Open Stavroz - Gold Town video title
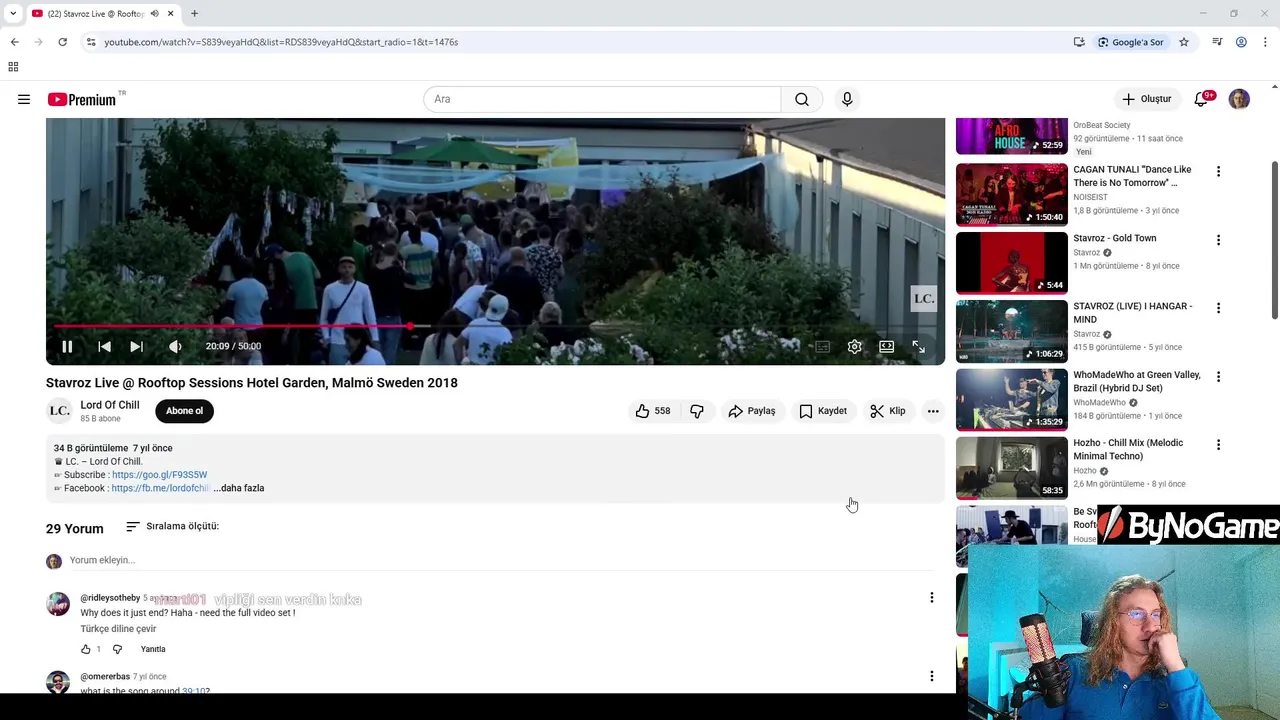The width and height of the screenshot is (1280, 720). [1114, 238]
